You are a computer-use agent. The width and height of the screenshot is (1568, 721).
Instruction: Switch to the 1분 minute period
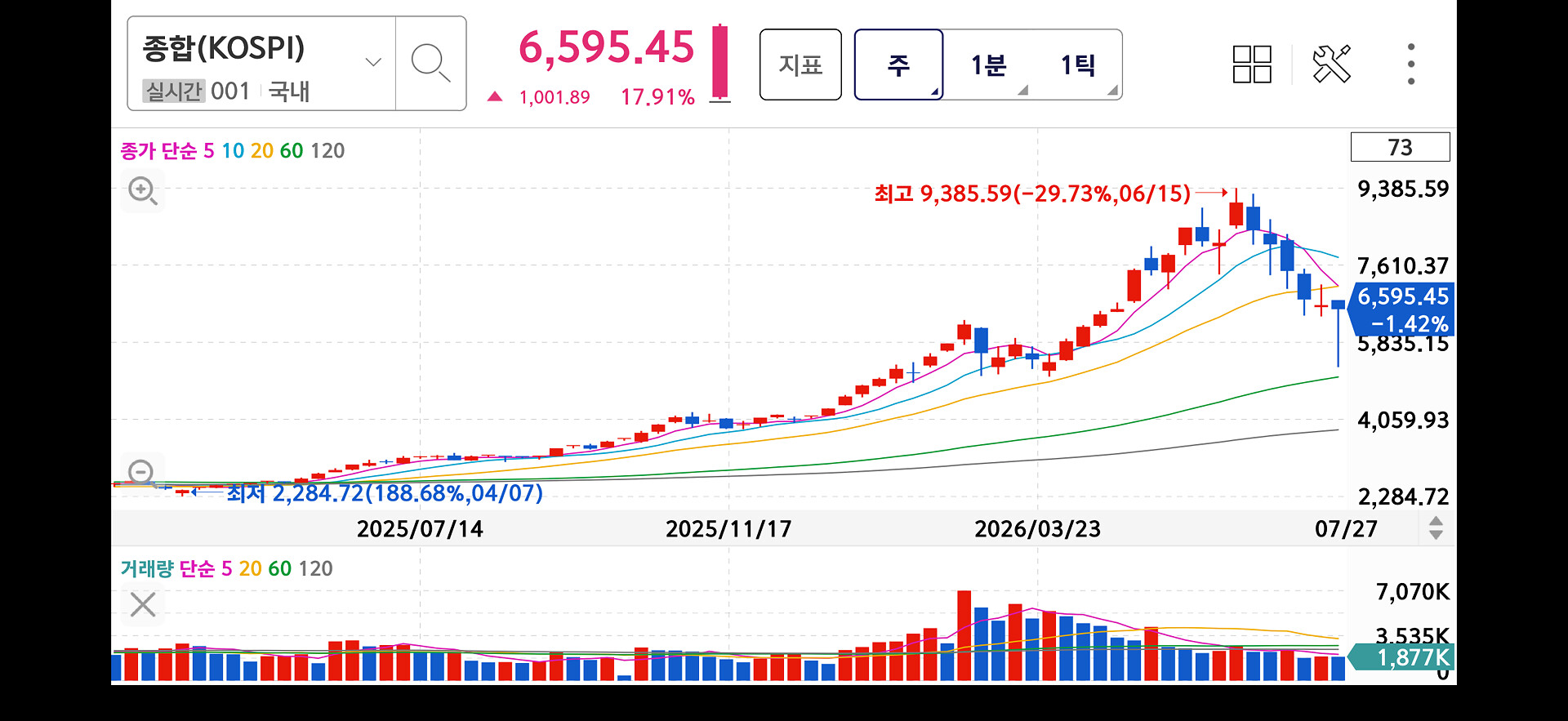point(988,65)
